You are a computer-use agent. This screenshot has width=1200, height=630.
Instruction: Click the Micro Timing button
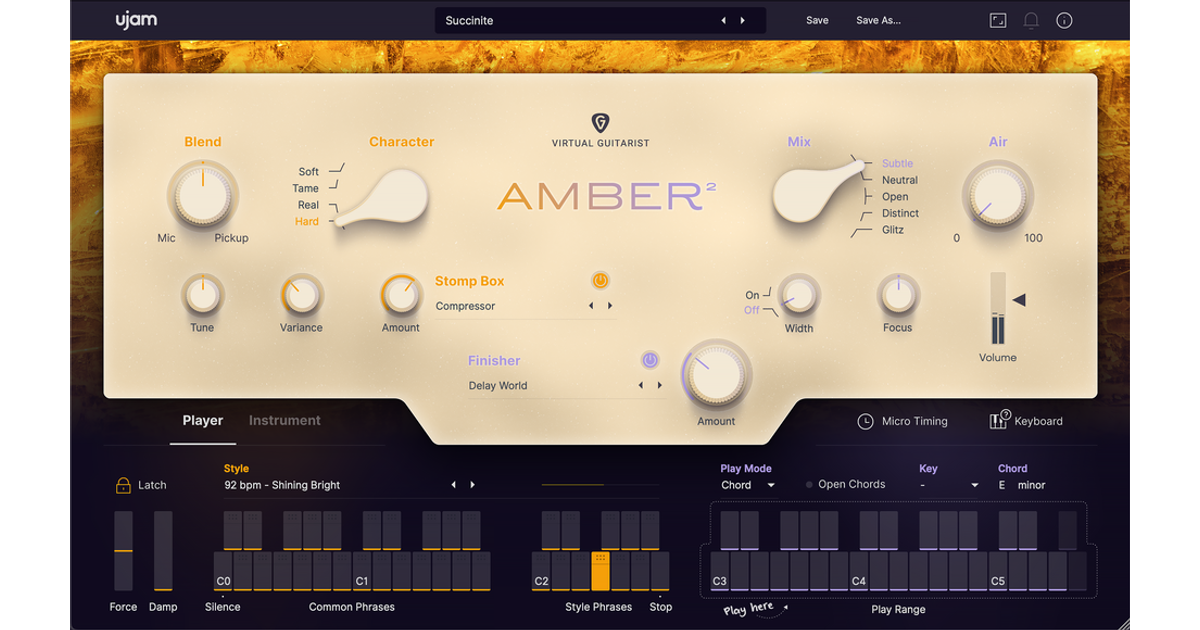click(903, 421)
